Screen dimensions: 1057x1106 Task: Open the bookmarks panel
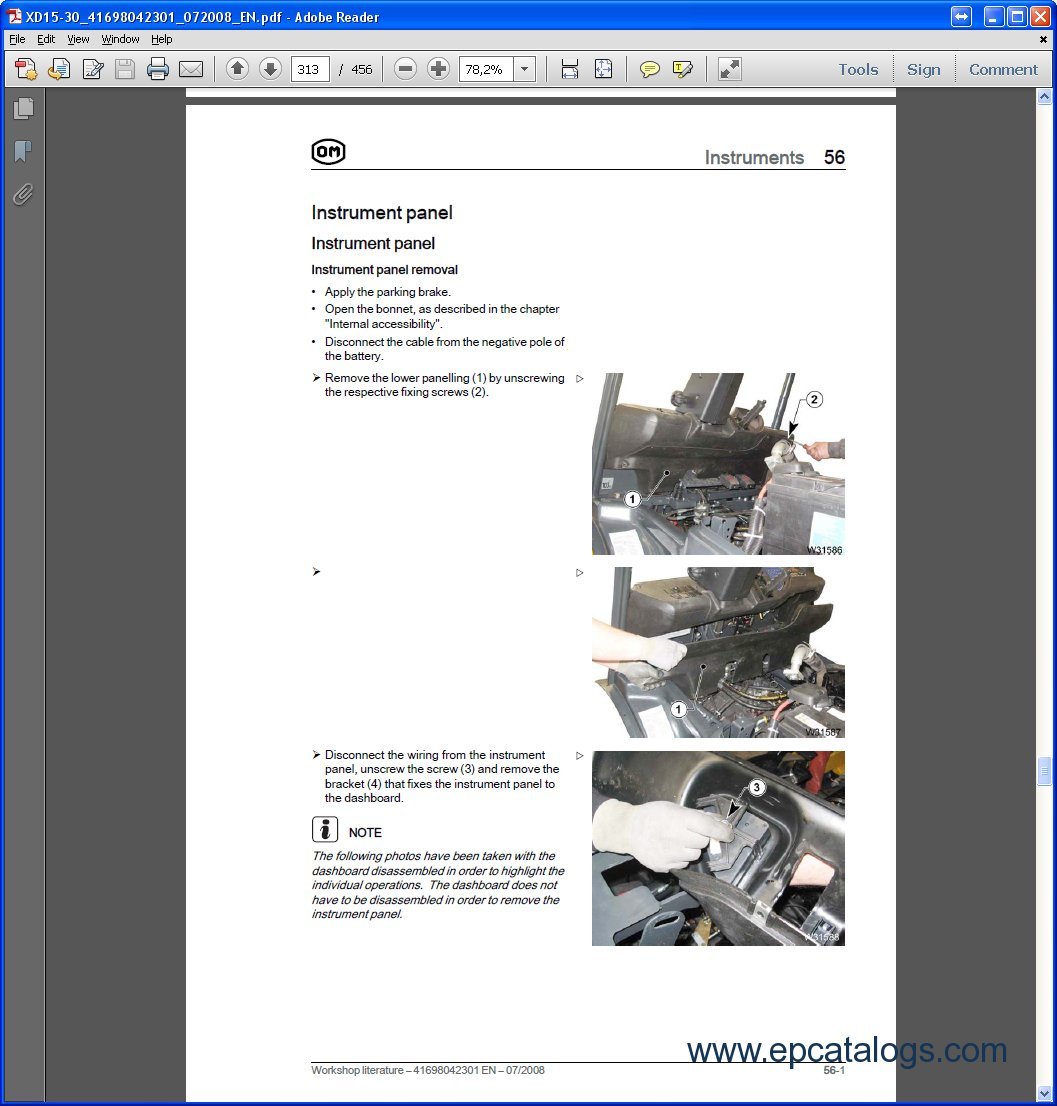coord(23,151)
